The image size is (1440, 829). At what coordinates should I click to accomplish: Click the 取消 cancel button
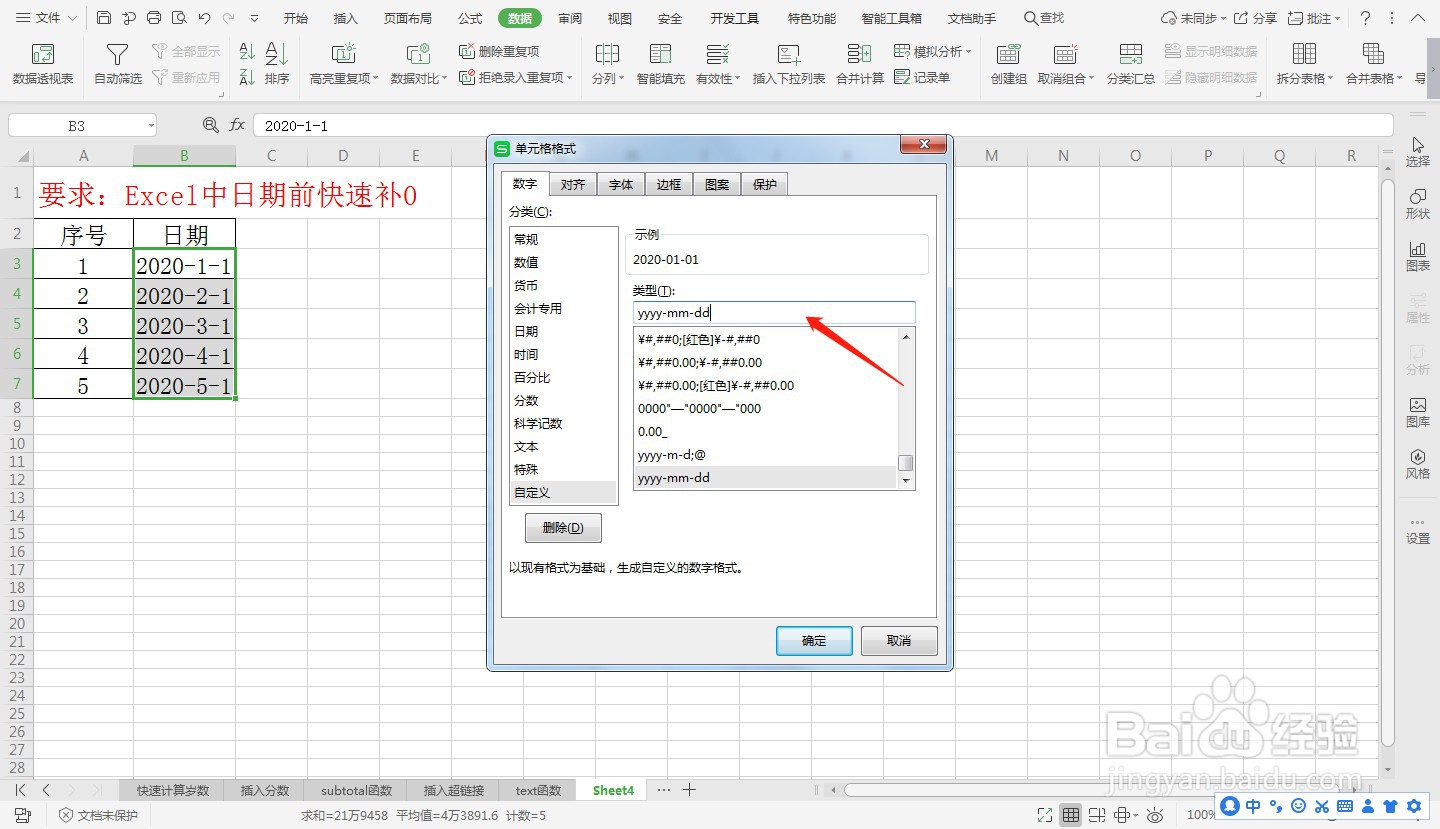[899, 641]
